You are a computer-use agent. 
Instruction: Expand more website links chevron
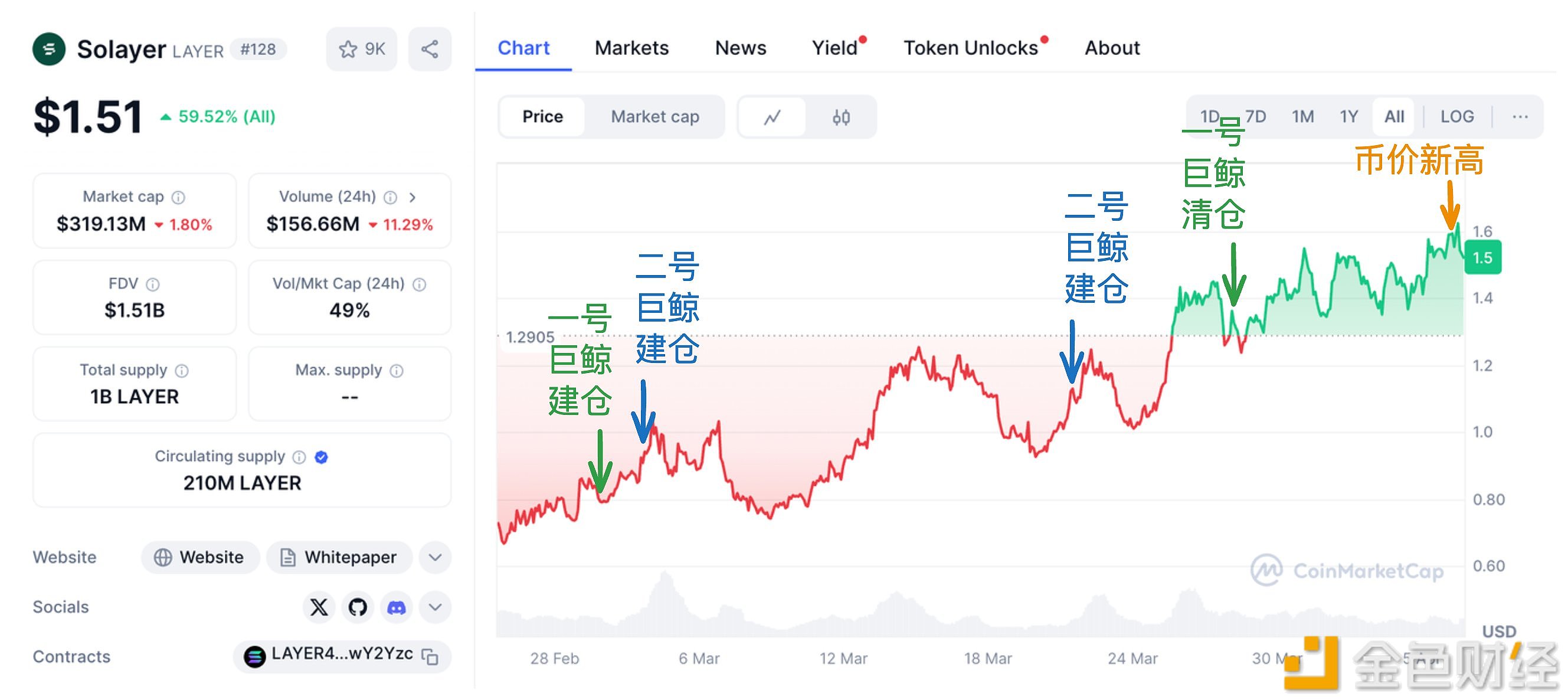(x=435, y=557)
